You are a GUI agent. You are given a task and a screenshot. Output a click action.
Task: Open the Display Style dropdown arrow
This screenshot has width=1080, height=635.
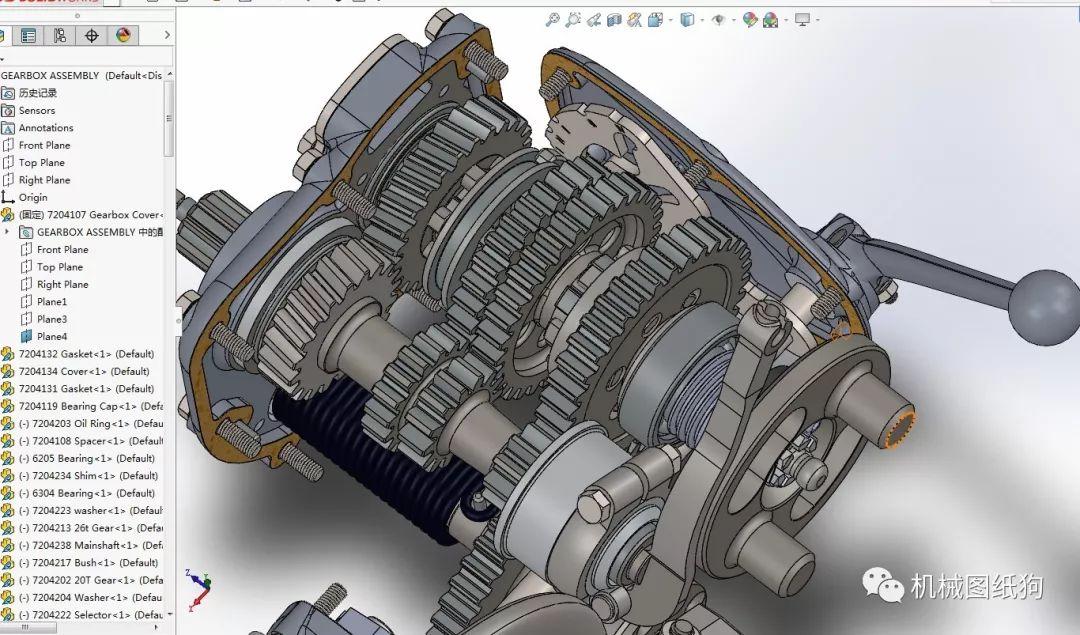[701, 18]
